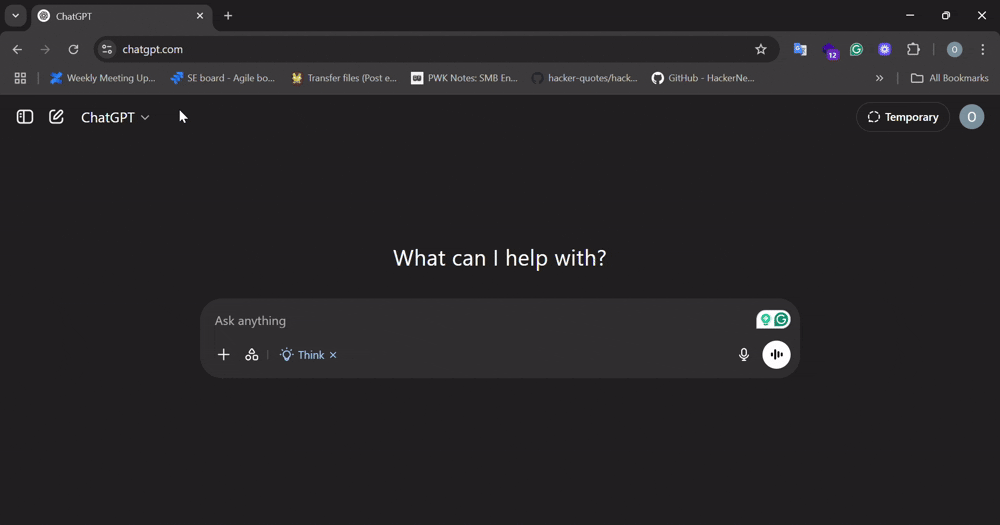View site information icon in address bar
1000x525 pixels.
click(x=107, y=49)
